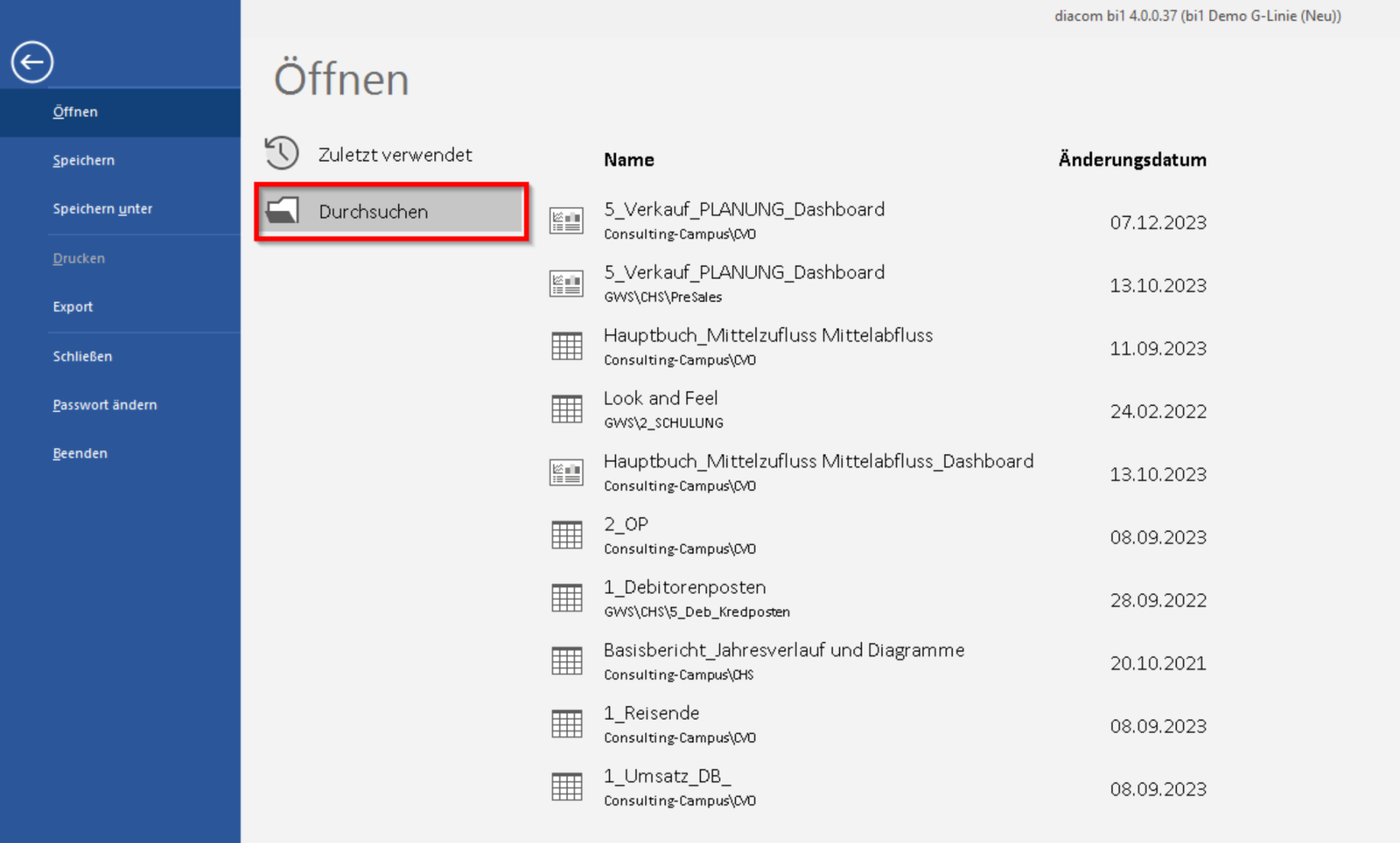Select Schließen in the sidebar menu

pyautogui.click(x=120, y=356)
